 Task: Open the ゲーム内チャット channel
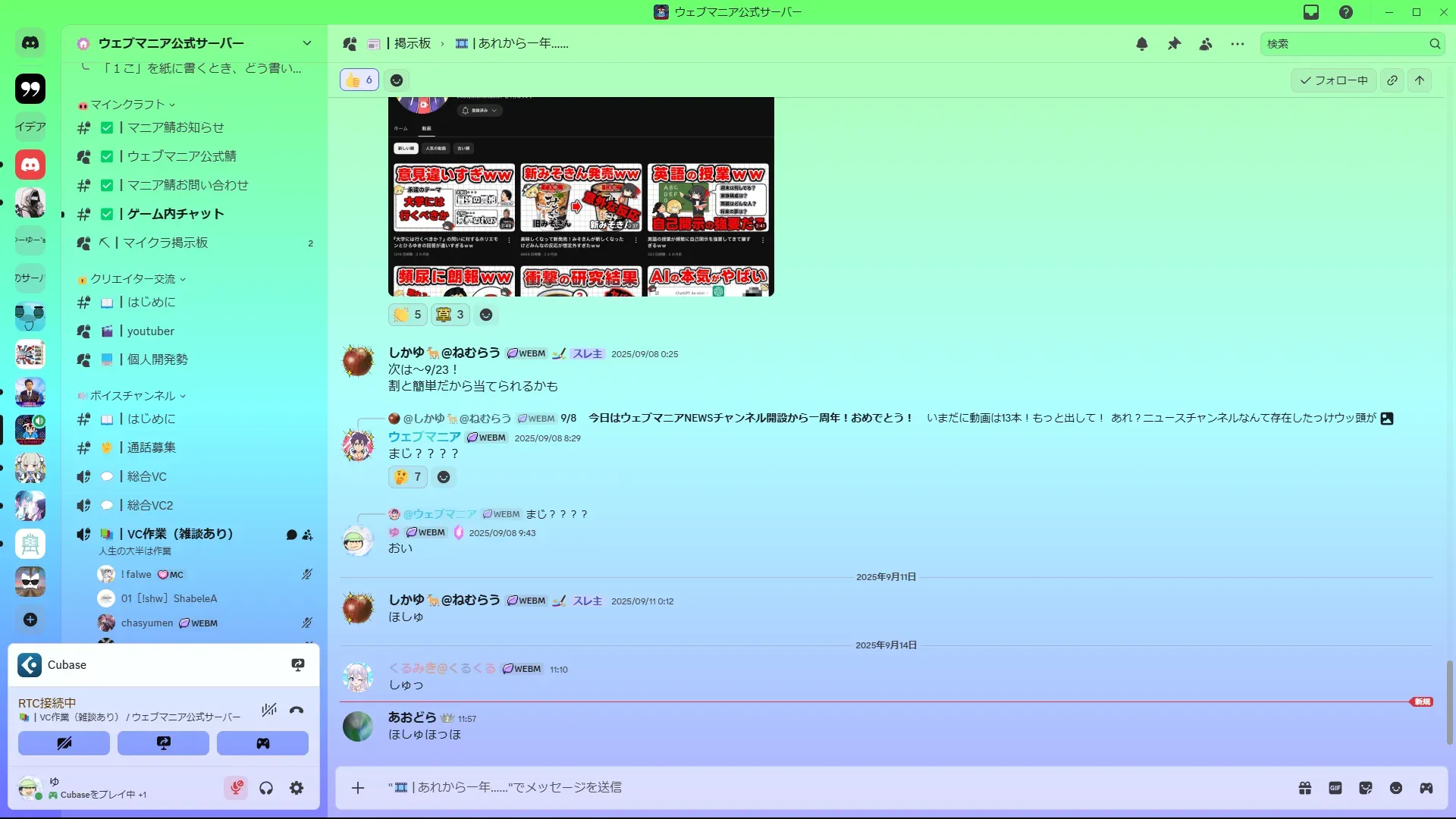pyautogui.click(x=175, y=214)
